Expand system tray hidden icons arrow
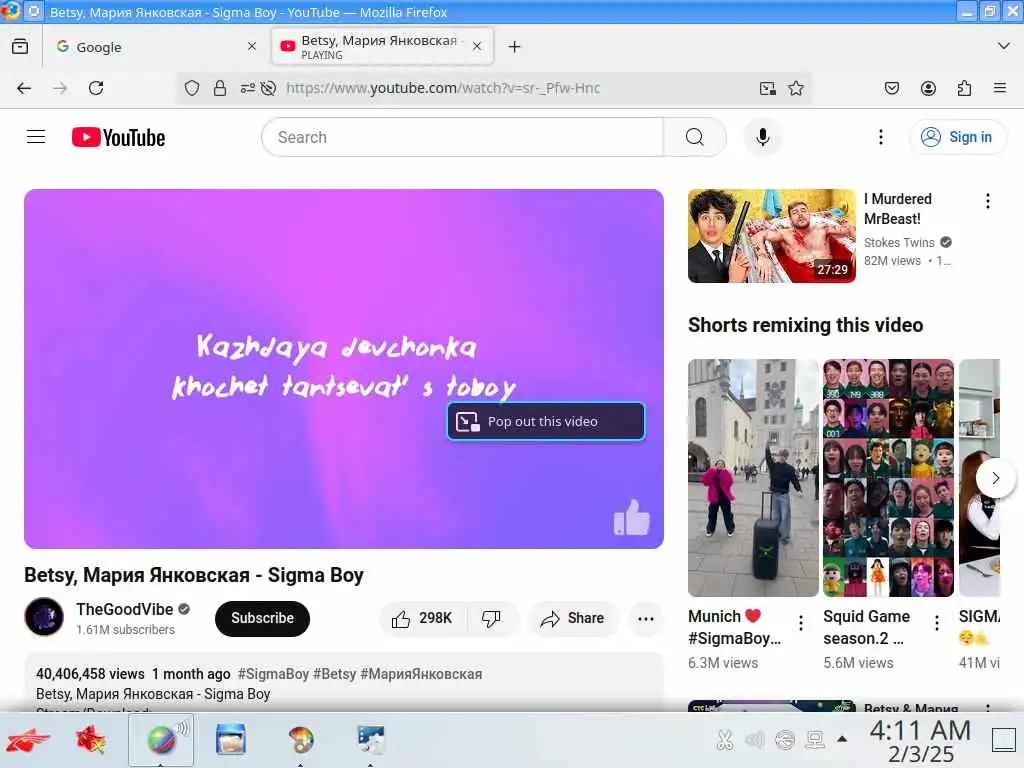 [x=842, y=739]
